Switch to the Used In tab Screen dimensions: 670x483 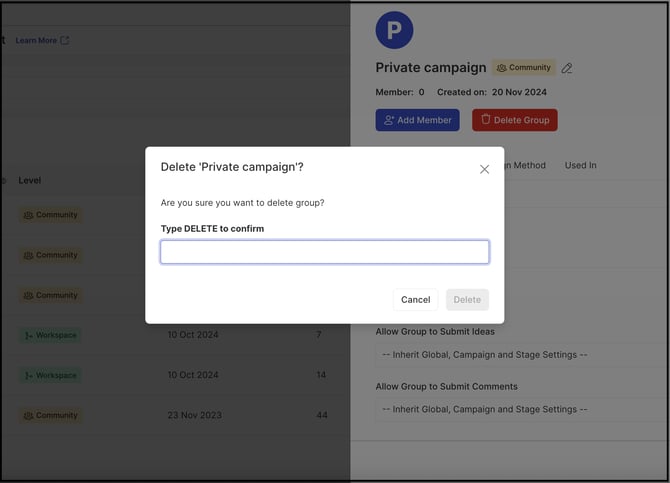pos(580,165)
